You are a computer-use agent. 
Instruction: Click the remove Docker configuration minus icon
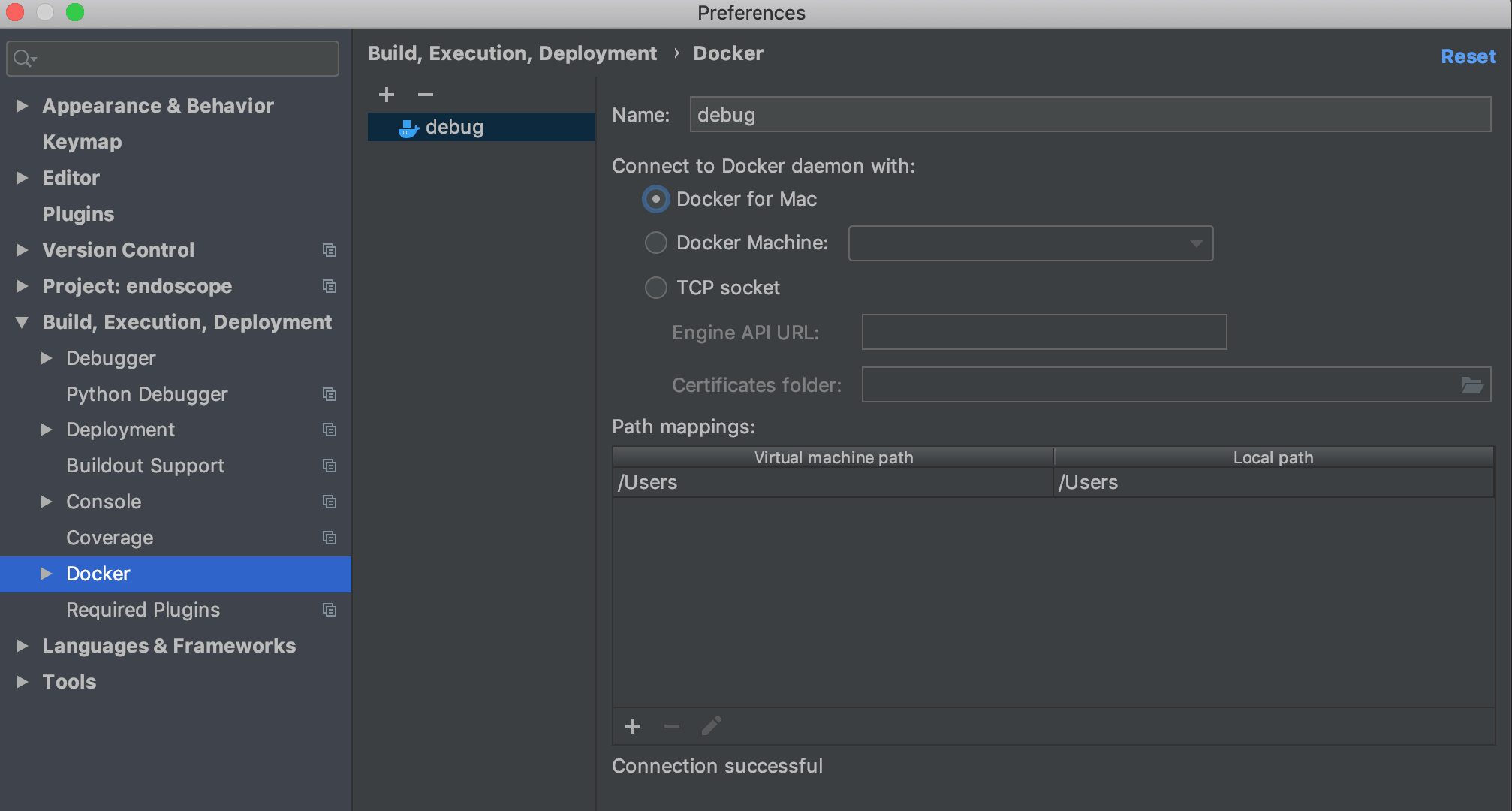click(x=426, y=95)
